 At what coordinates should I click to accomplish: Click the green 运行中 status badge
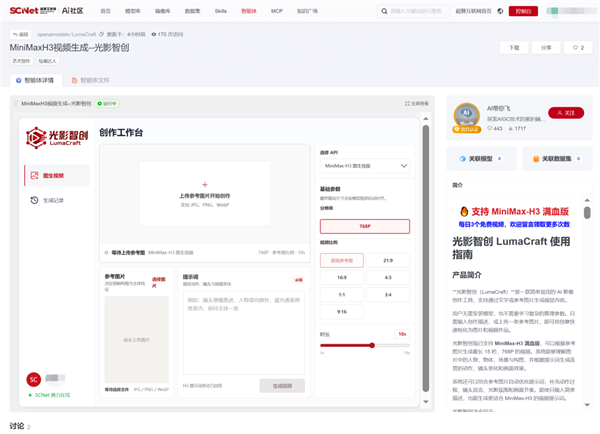107,104
